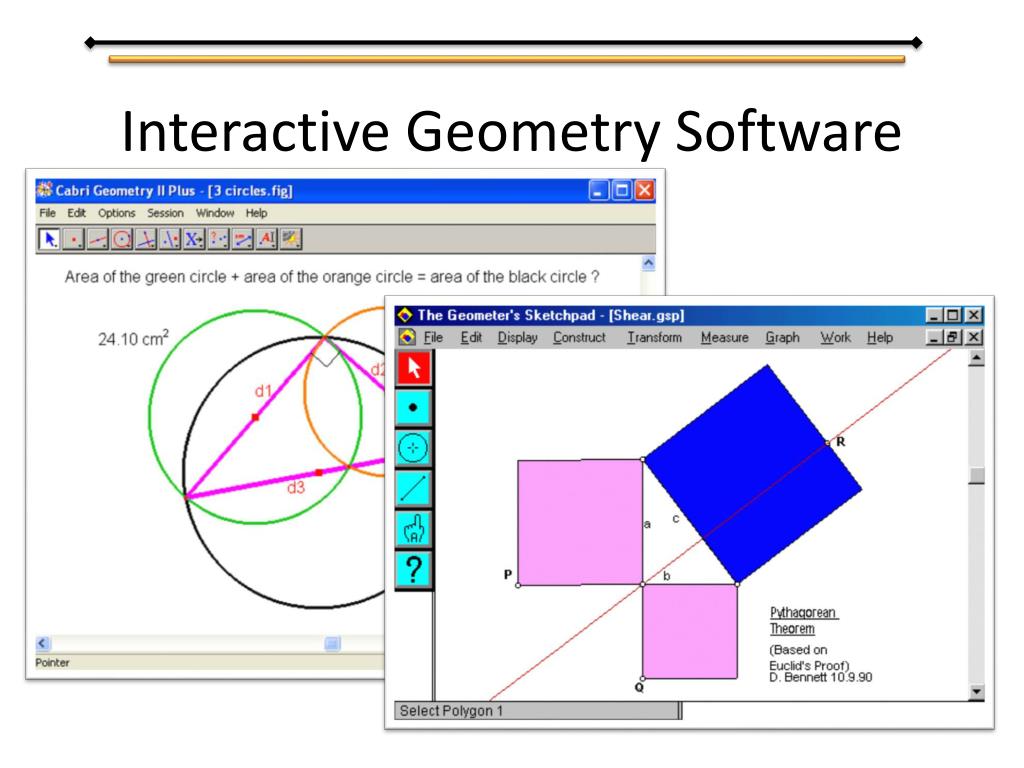Click the Cabri horizontal scrollbar left arrow
This screenshot has width=1024, height=768.
(43, 643)
